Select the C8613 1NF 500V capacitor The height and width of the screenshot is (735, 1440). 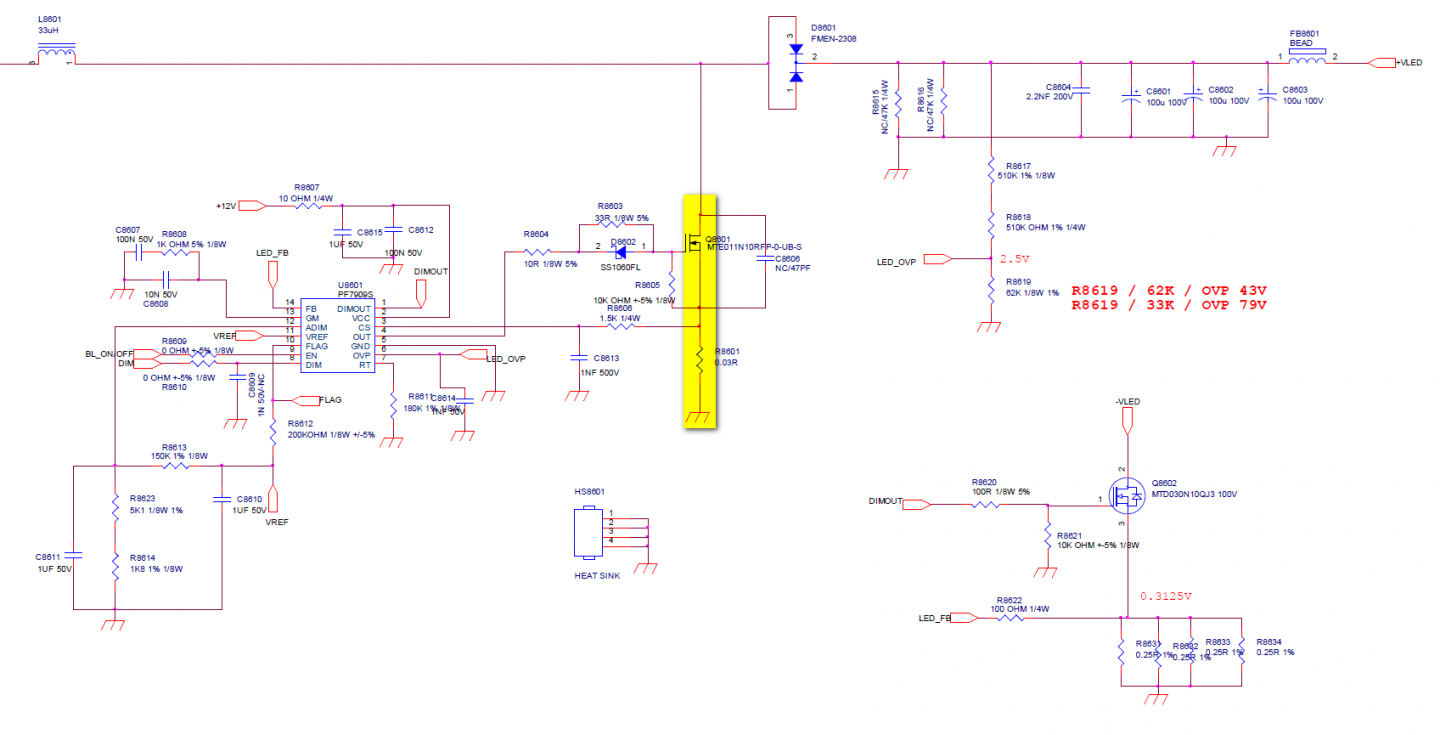(577, 357)
